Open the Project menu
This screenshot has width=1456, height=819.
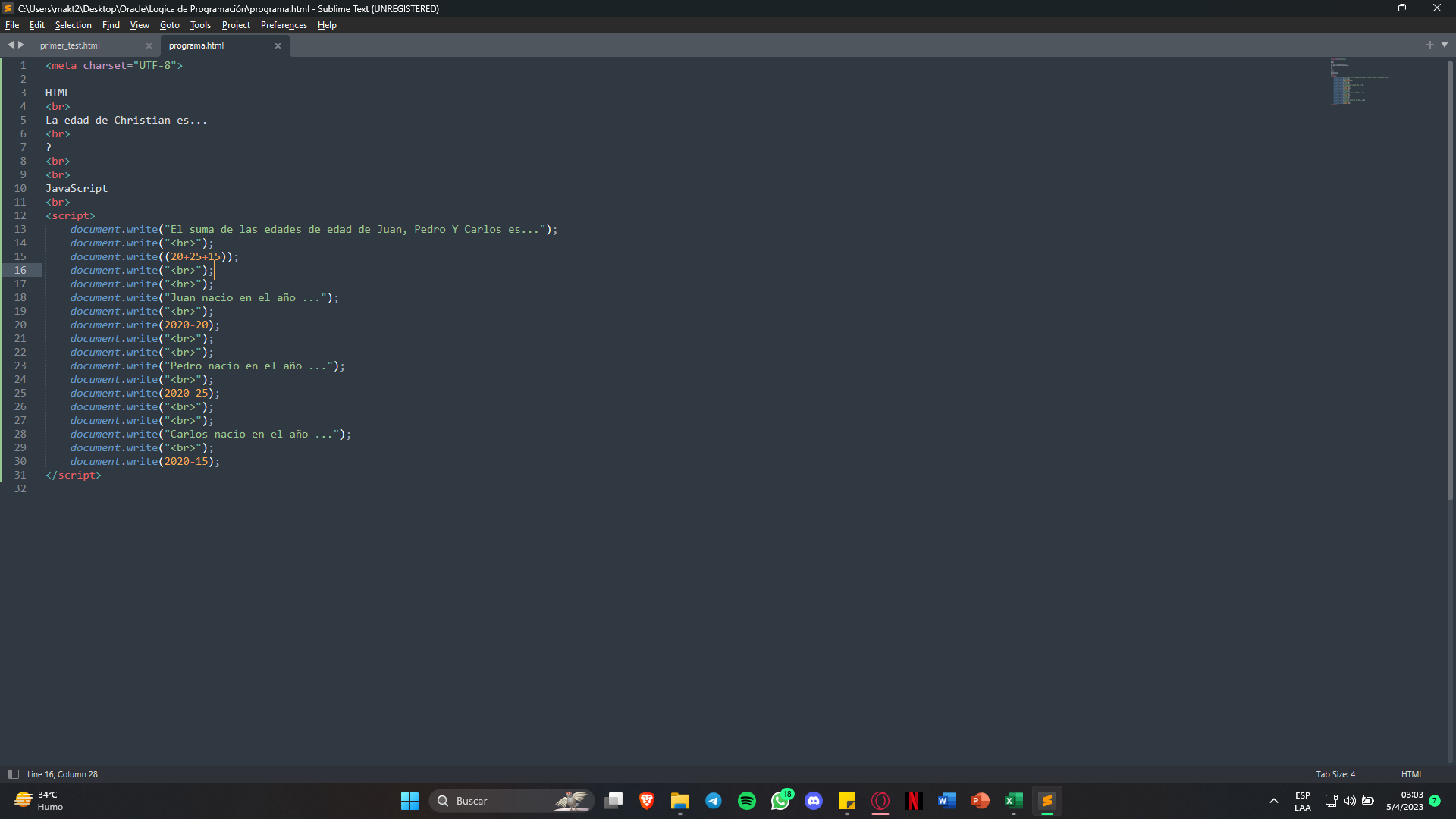[x=236, y=25]
